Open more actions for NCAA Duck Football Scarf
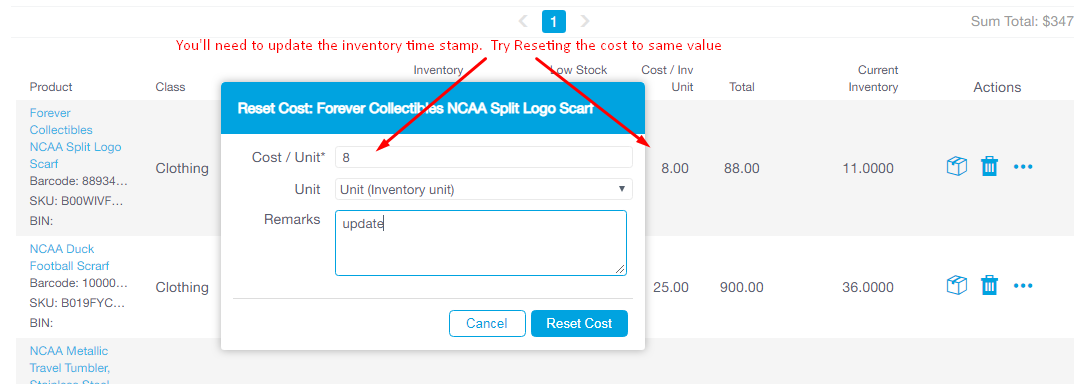1074x384 pixels. pos(1023,285)
